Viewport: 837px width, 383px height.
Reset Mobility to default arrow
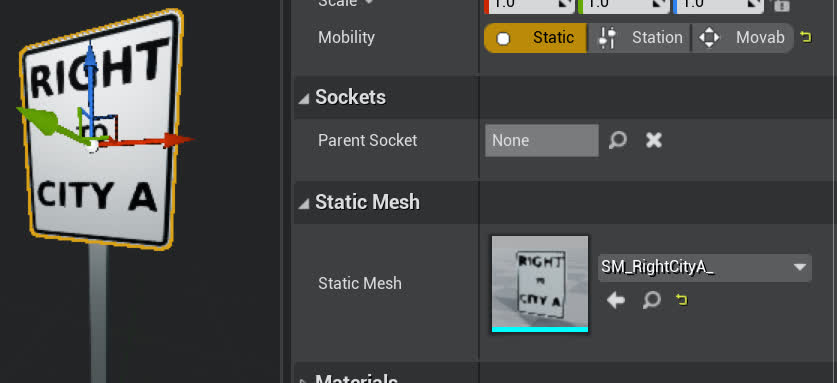point(806,37)
